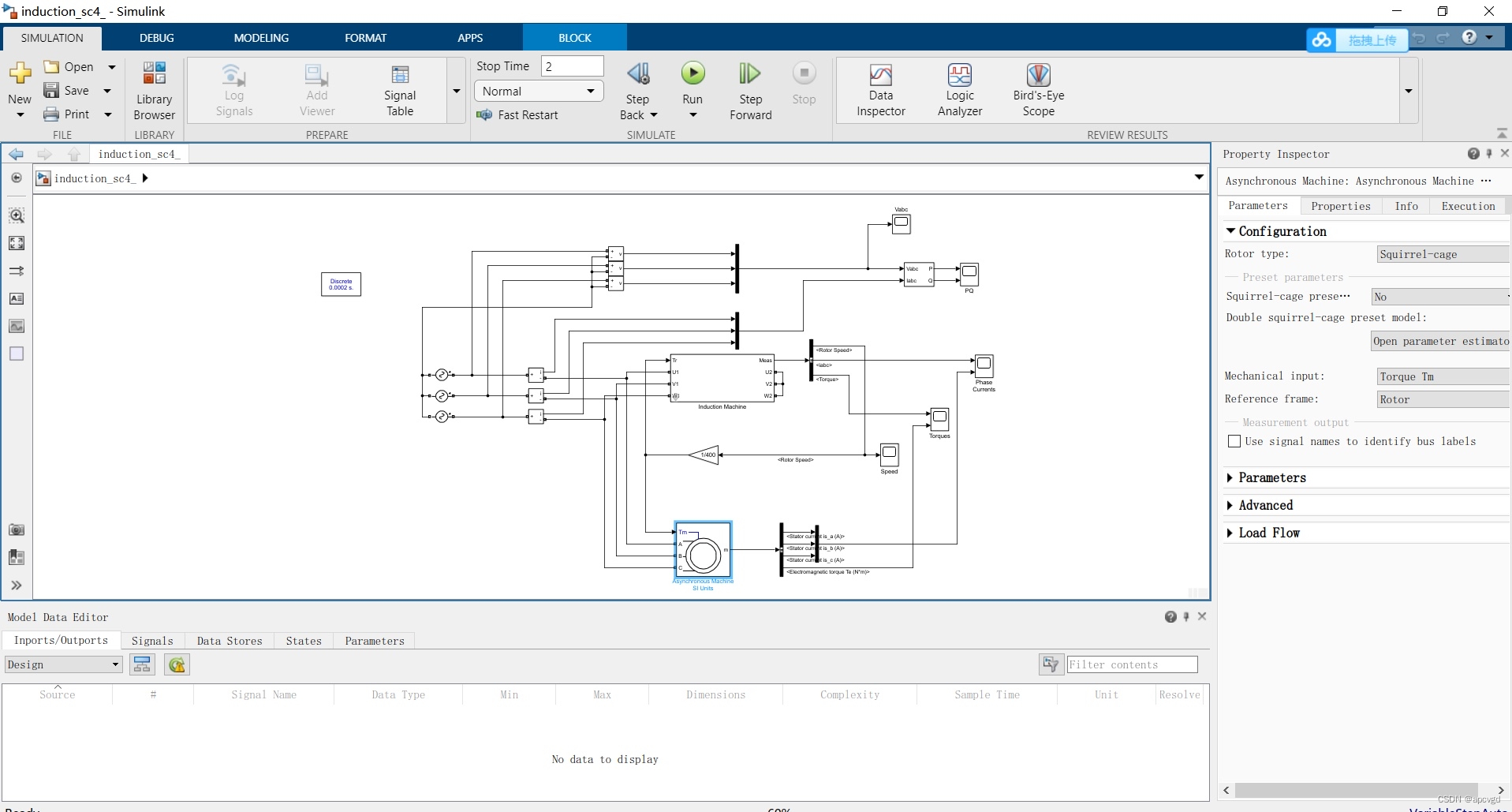1512x812 pixels.
Task: Open the Signals tab in Model Data Editor
Action: click(x=152, y=641)
